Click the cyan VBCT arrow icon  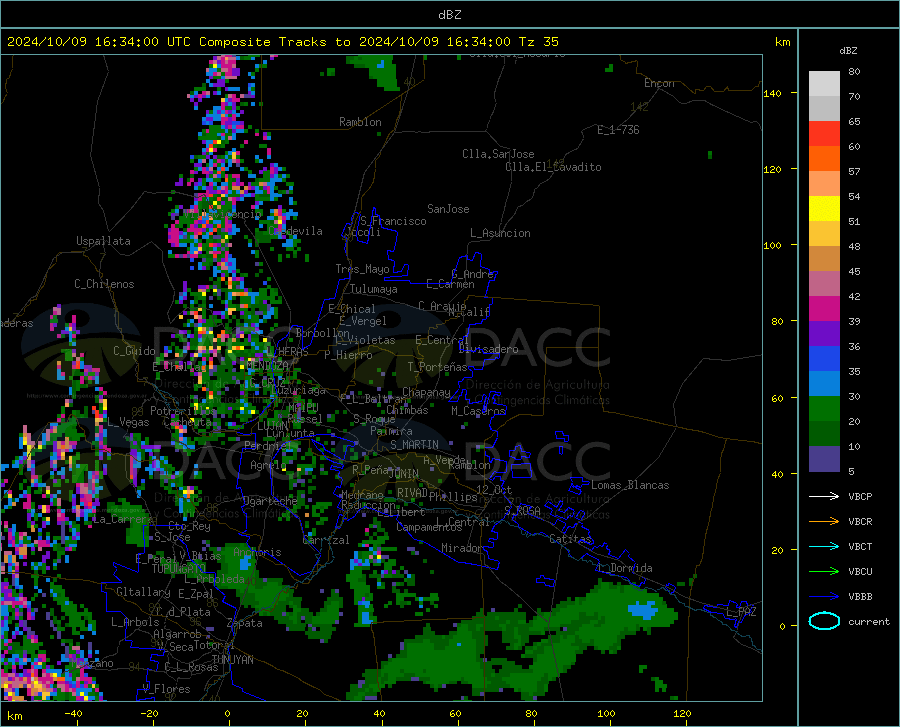point(824,546)
